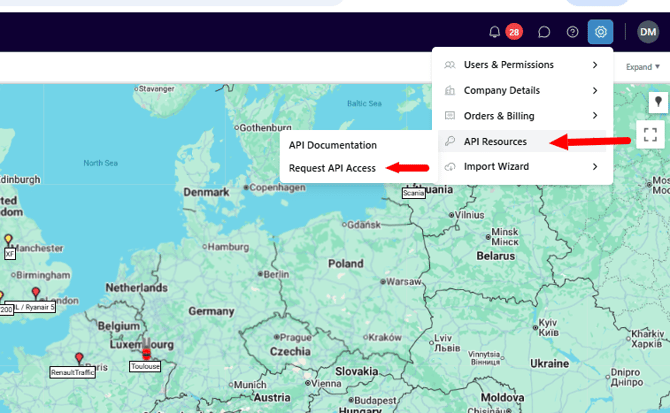This screenshot has width=670, height=413.
Task: Open Company Details submenu
Action: click(522, 91)
